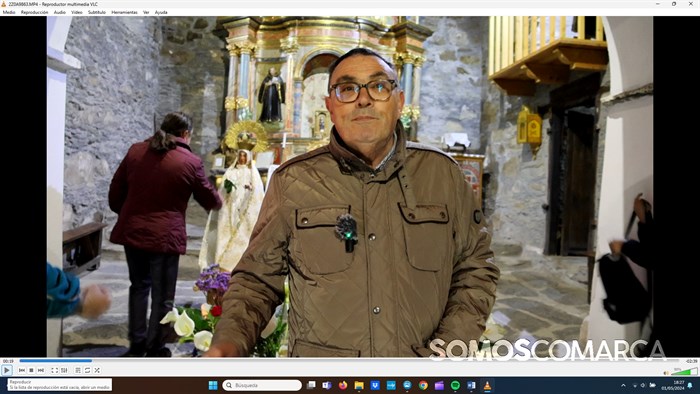
Task: Open Spotify from the taskbar
Action: point(455,385)
